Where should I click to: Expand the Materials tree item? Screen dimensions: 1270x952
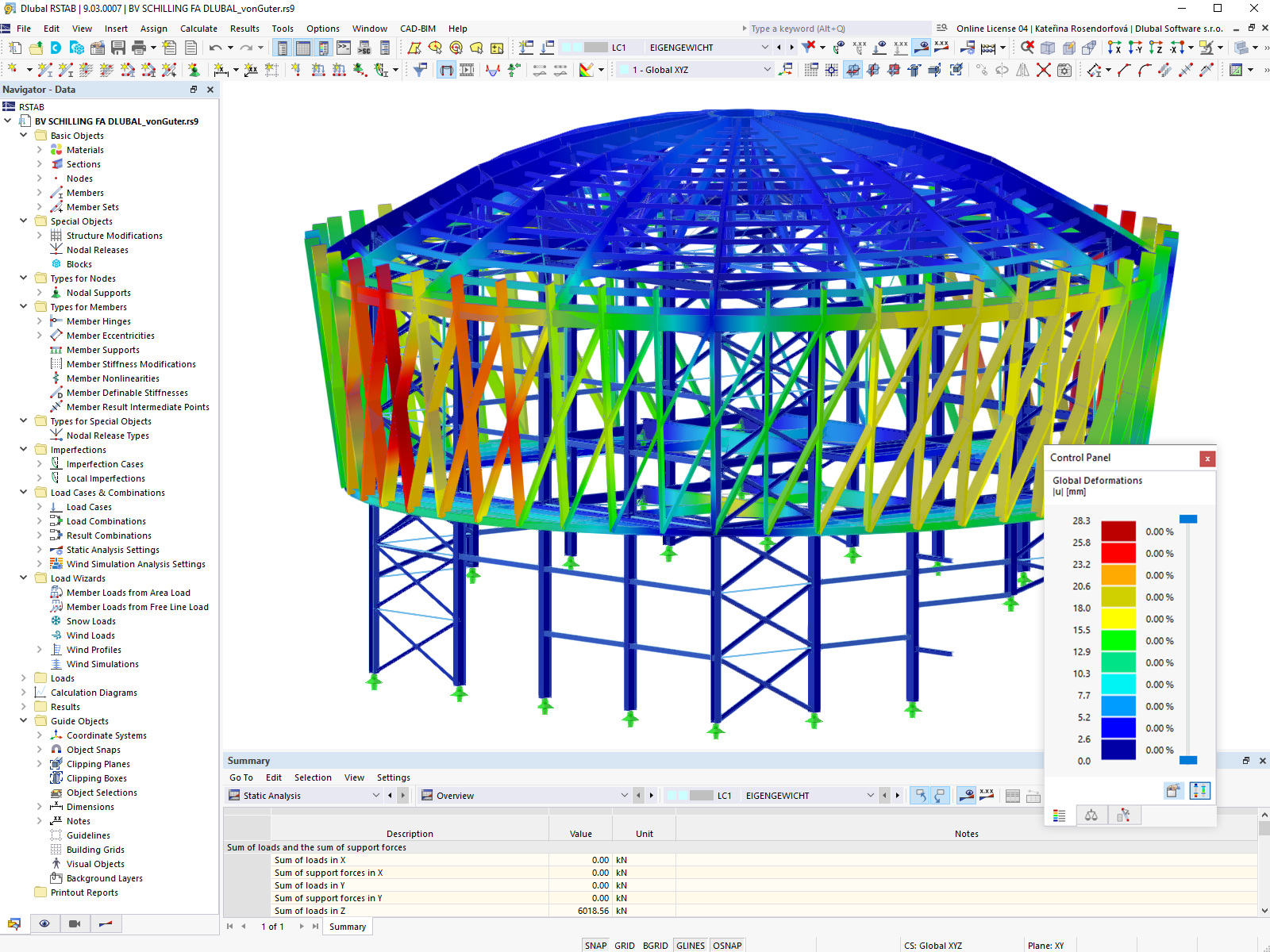point(39,150)
